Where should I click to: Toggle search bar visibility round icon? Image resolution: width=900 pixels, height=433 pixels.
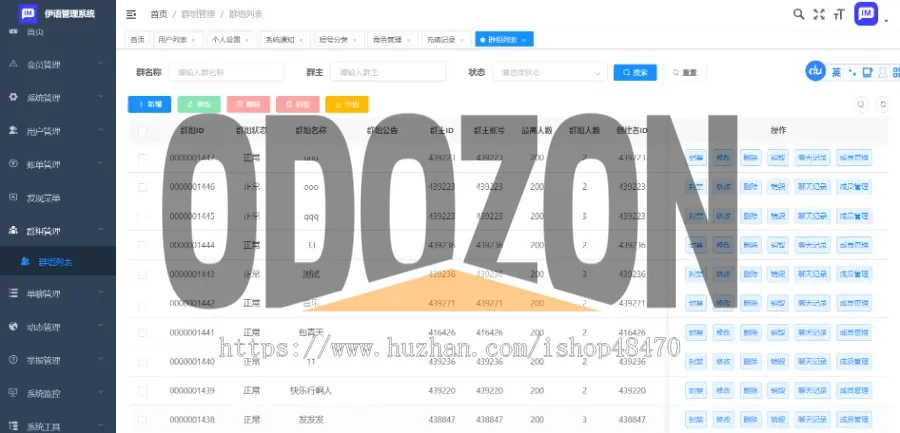coord(861,105)
